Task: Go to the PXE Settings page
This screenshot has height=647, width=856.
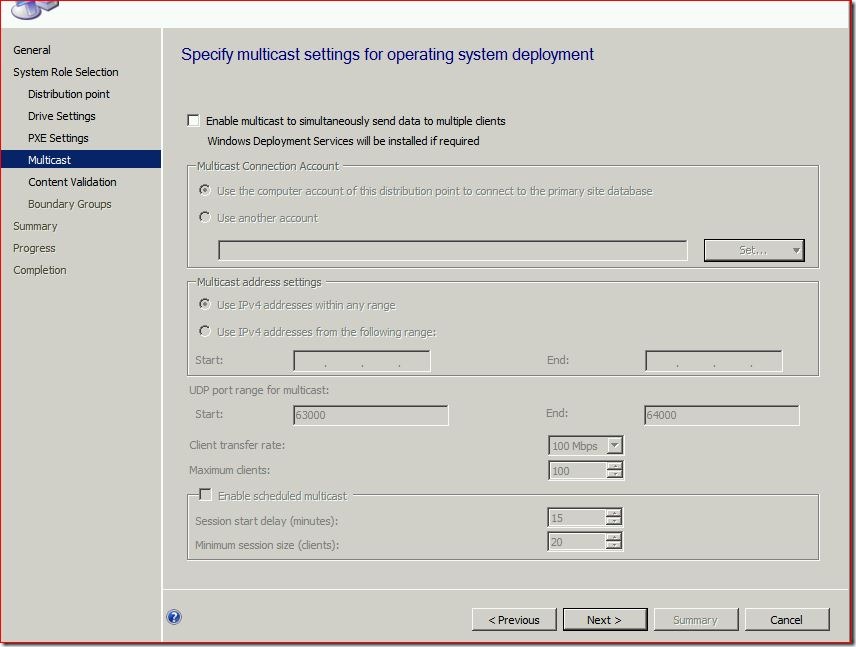Action: (x=58, y=138)
